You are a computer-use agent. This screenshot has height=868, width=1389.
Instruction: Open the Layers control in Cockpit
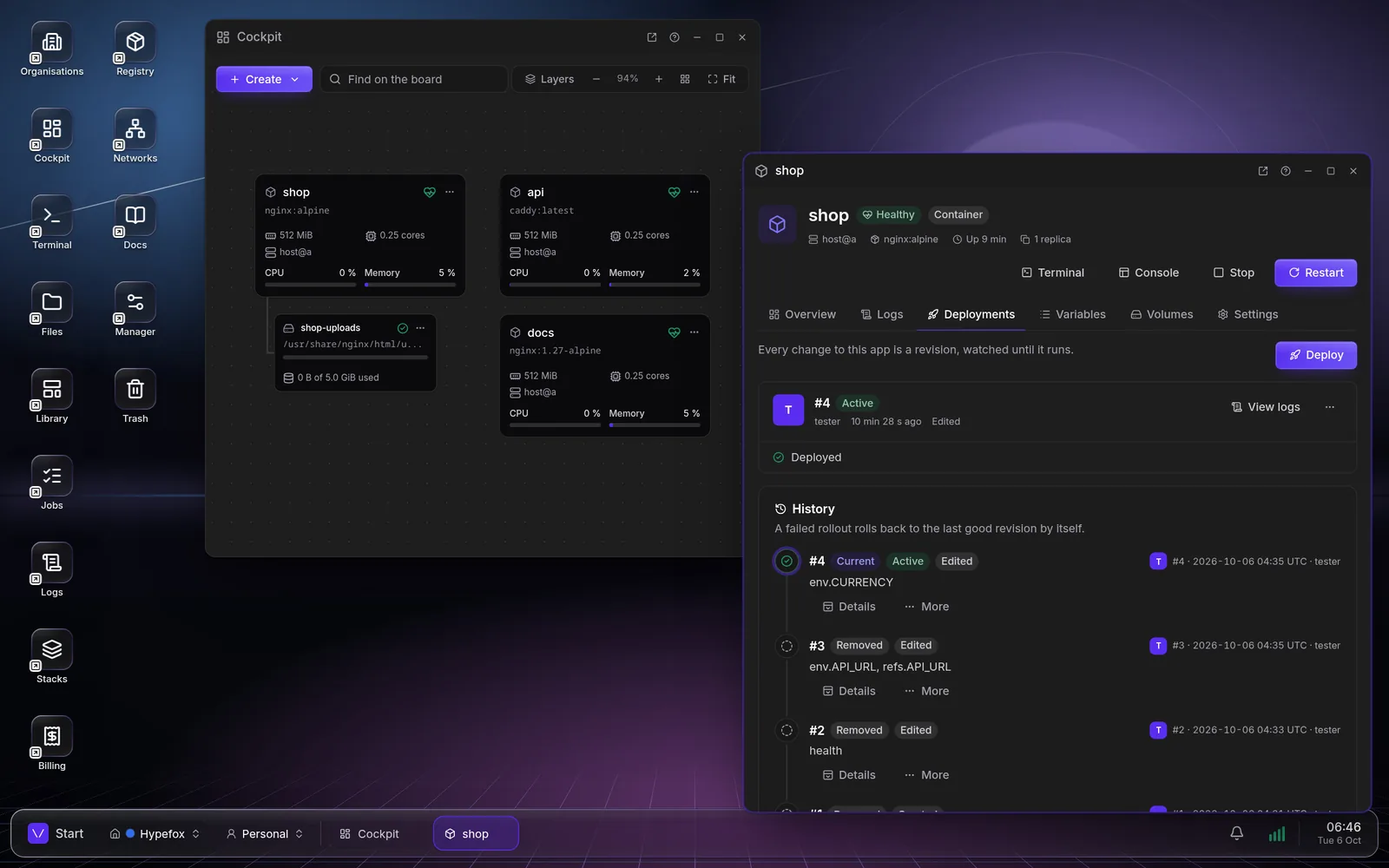click(x=550, y=79)
